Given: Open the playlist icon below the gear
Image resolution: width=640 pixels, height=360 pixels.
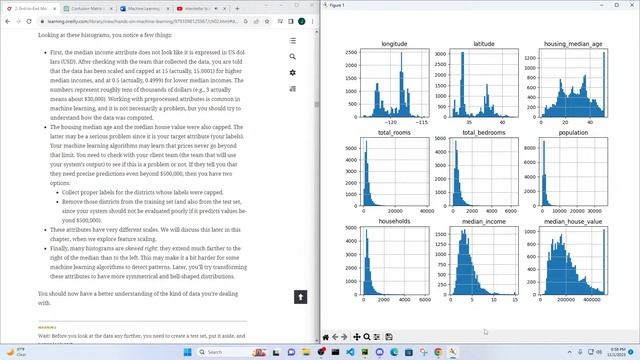Looking at the screenshot, I should (x=293, y=89).
